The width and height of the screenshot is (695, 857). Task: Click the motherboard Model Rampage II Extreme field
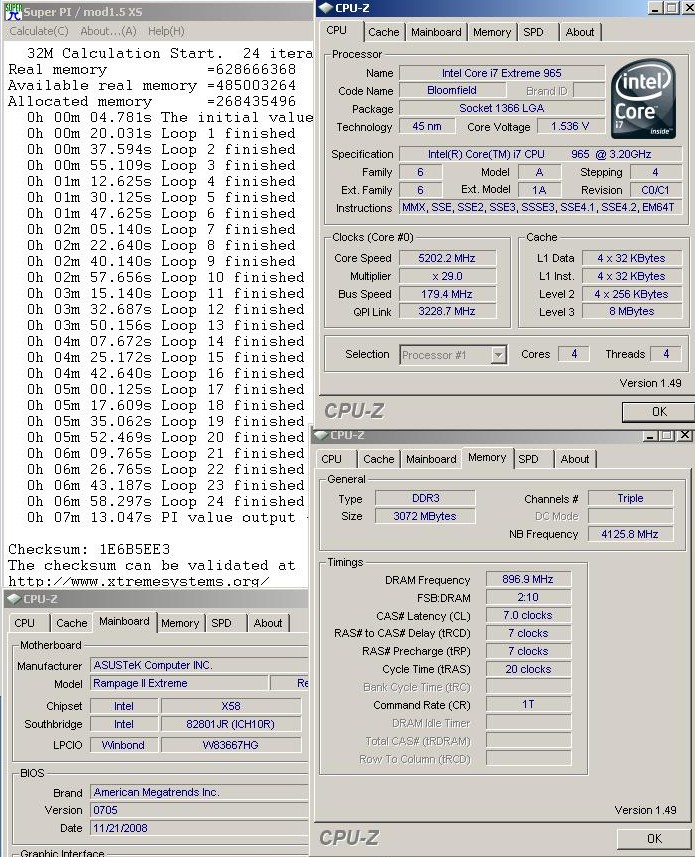(x=179, y=683)
